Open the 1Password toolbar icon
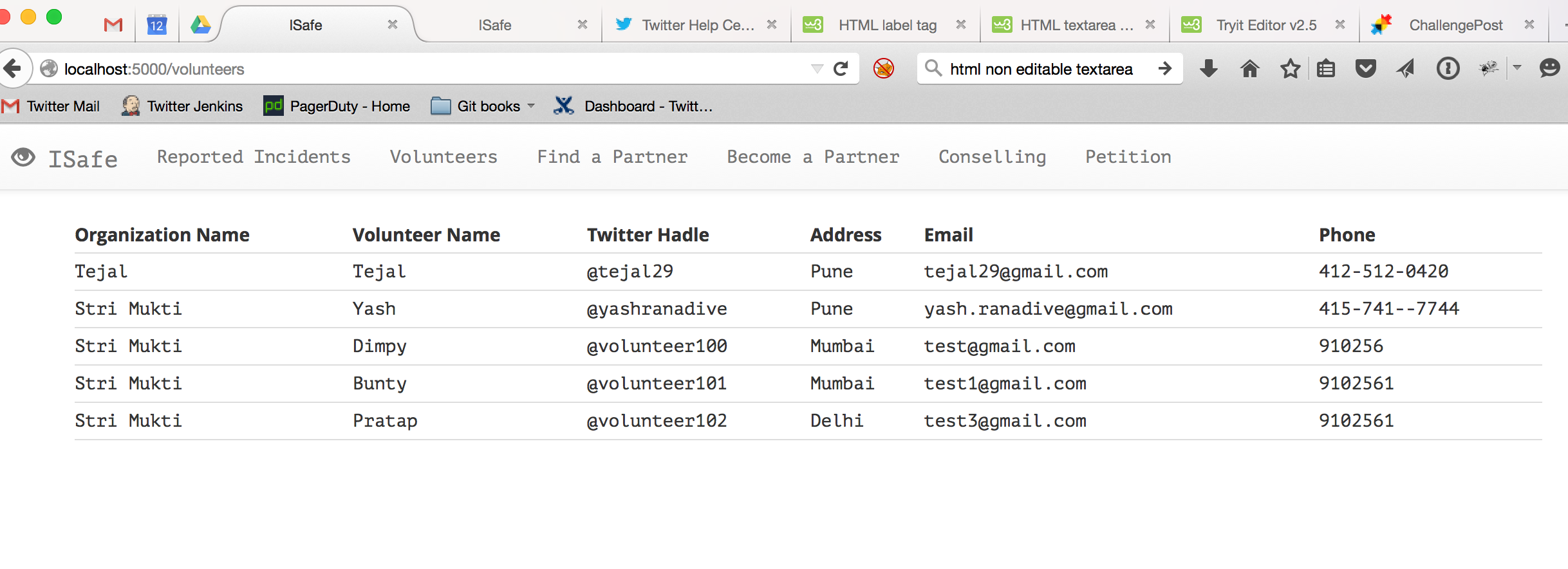Screen dimensions: 1568x569 coord(1448,69)
